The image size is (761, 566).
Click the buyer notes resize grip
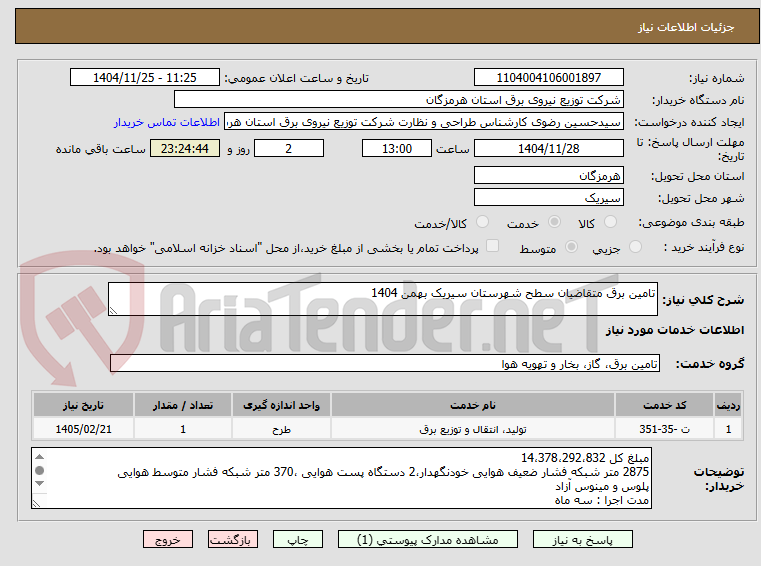click(x=37, y=503)
